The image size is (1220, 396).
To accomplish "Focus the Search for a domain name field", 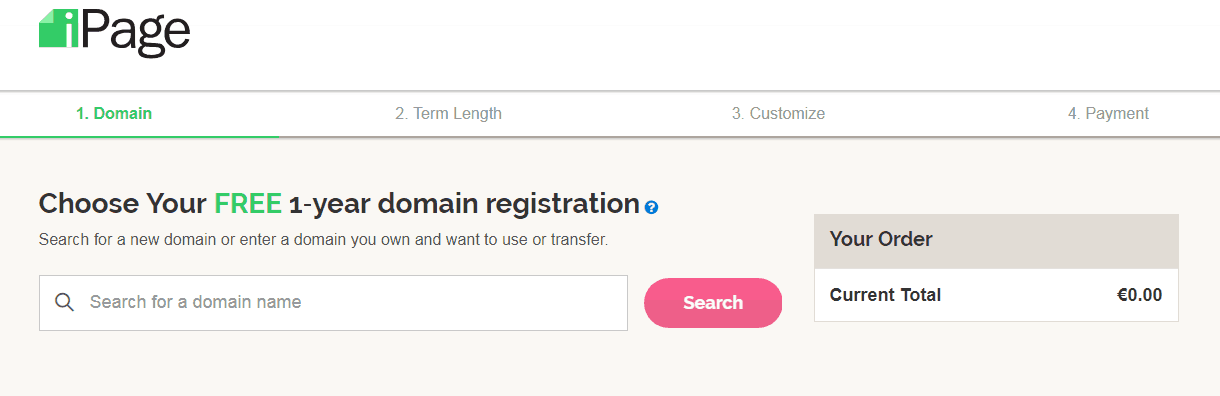I will click(x=333, y=302).
